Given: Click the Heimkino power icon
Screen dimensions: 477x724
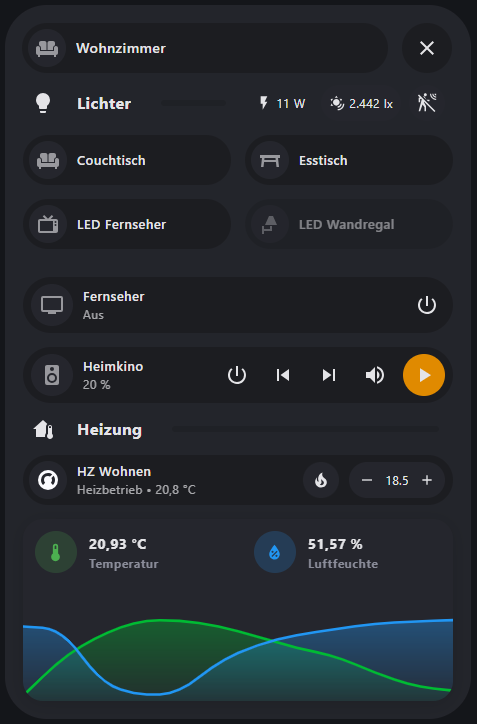Looking at the screenshot, I should (237, 375).
